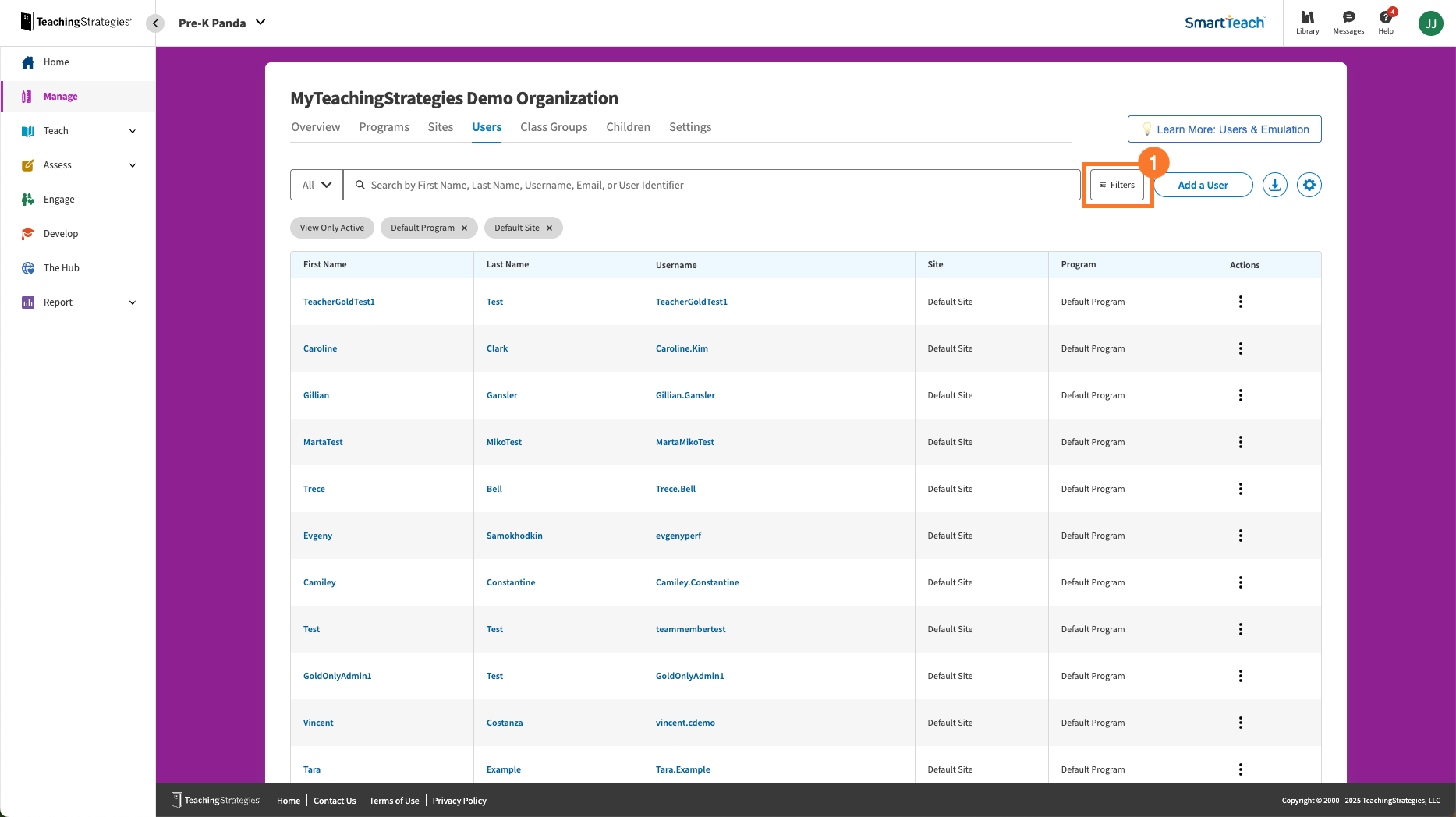
Task: Collapse the sidebar with the back arrow
Action: click(x=155, y=23)
